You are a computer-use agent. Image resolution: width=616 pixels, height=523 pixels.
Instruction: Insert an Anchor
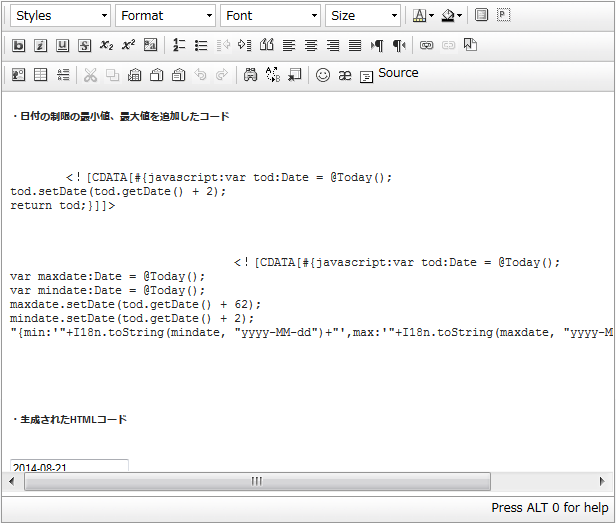tap(470, 46)
